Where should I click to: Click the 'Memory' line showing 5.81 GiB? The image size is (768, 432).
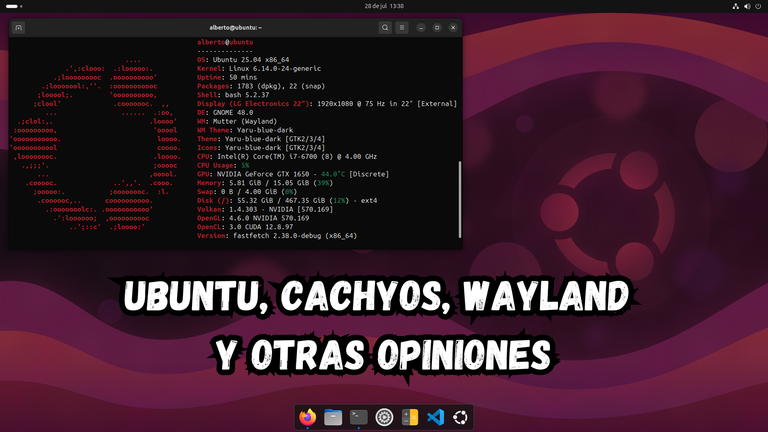click(265, 183)
